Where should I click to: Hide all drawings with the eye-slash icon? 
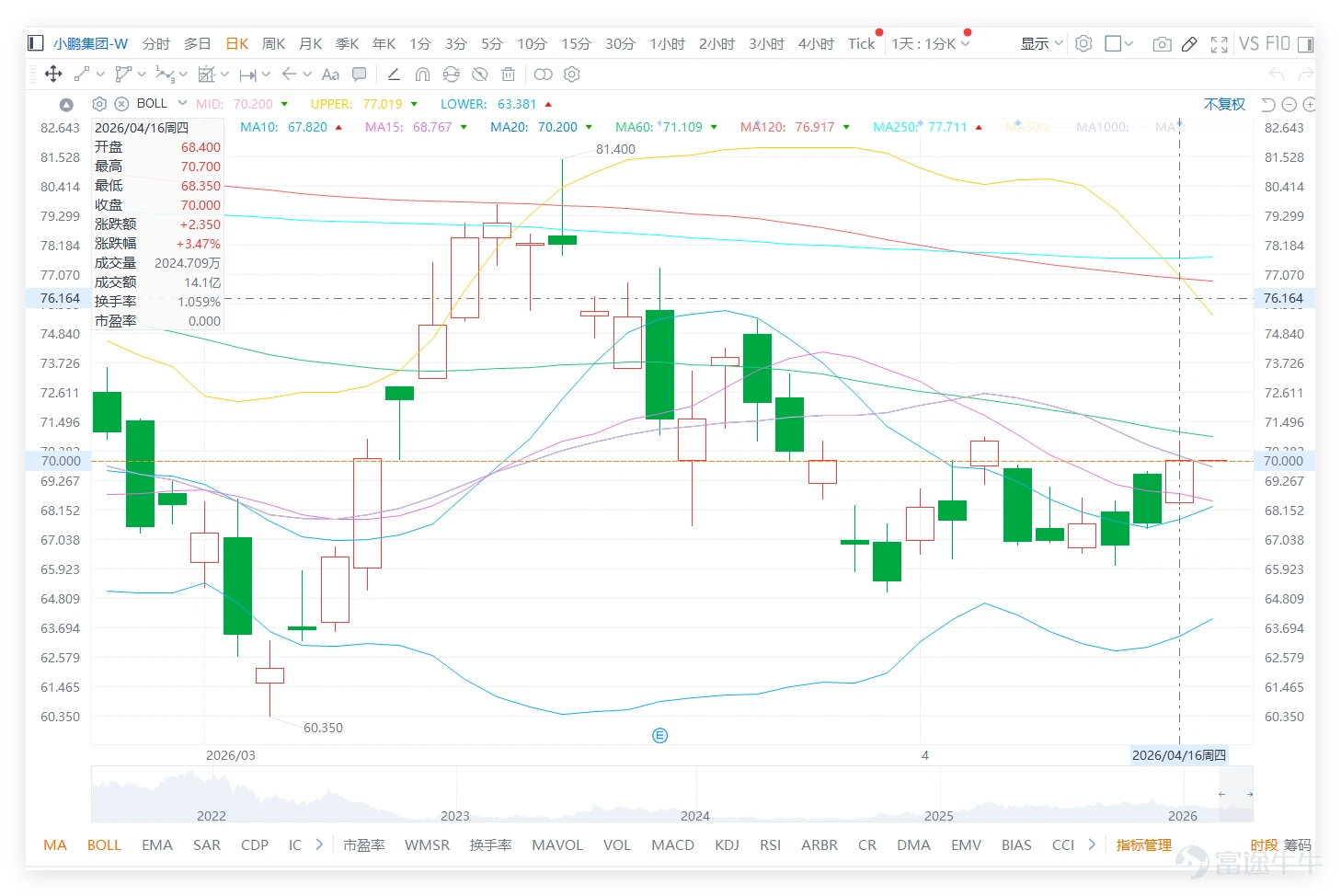(479, 75)
